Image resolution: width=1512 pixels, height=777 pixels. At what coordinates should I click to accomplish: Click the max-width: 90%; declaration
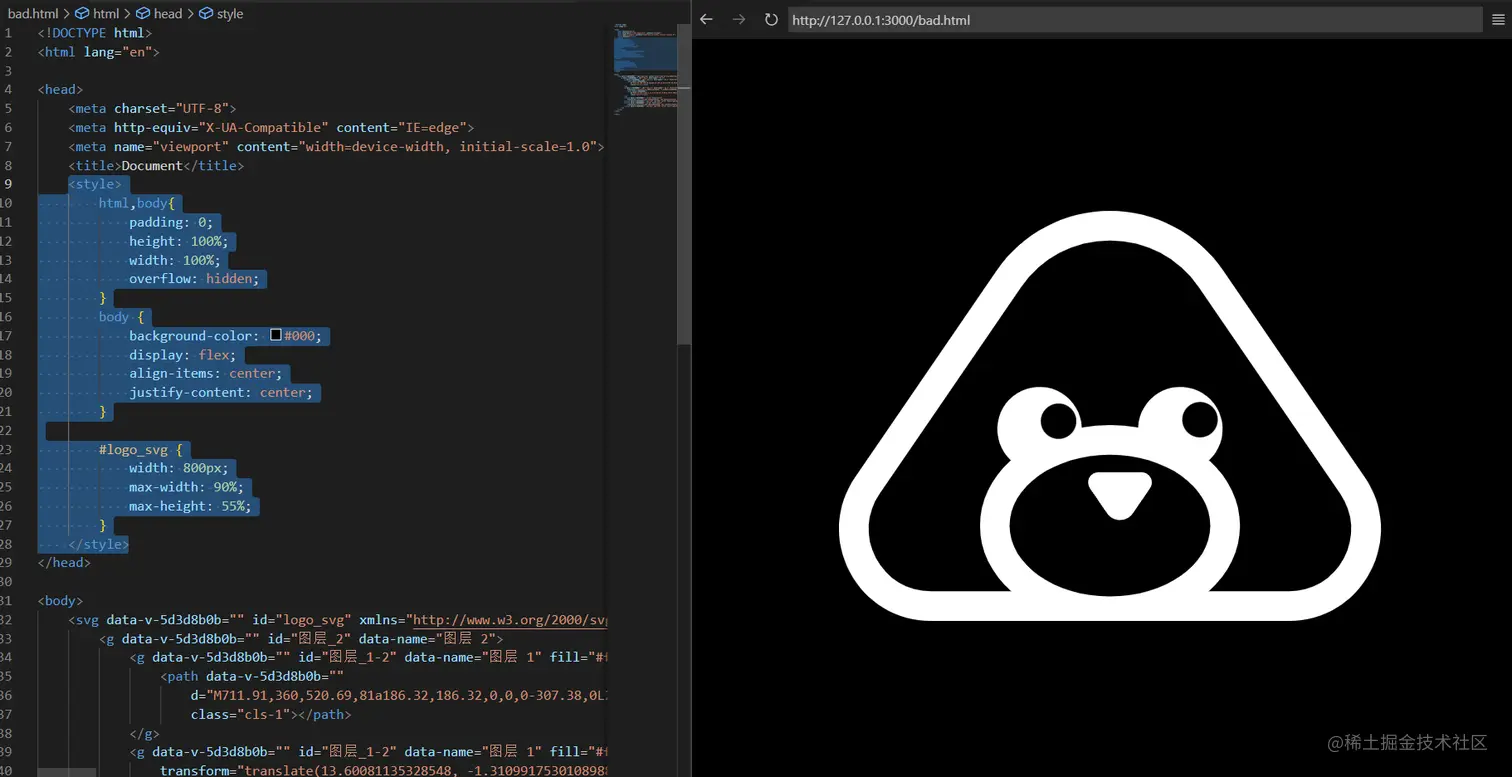point(187,487)
